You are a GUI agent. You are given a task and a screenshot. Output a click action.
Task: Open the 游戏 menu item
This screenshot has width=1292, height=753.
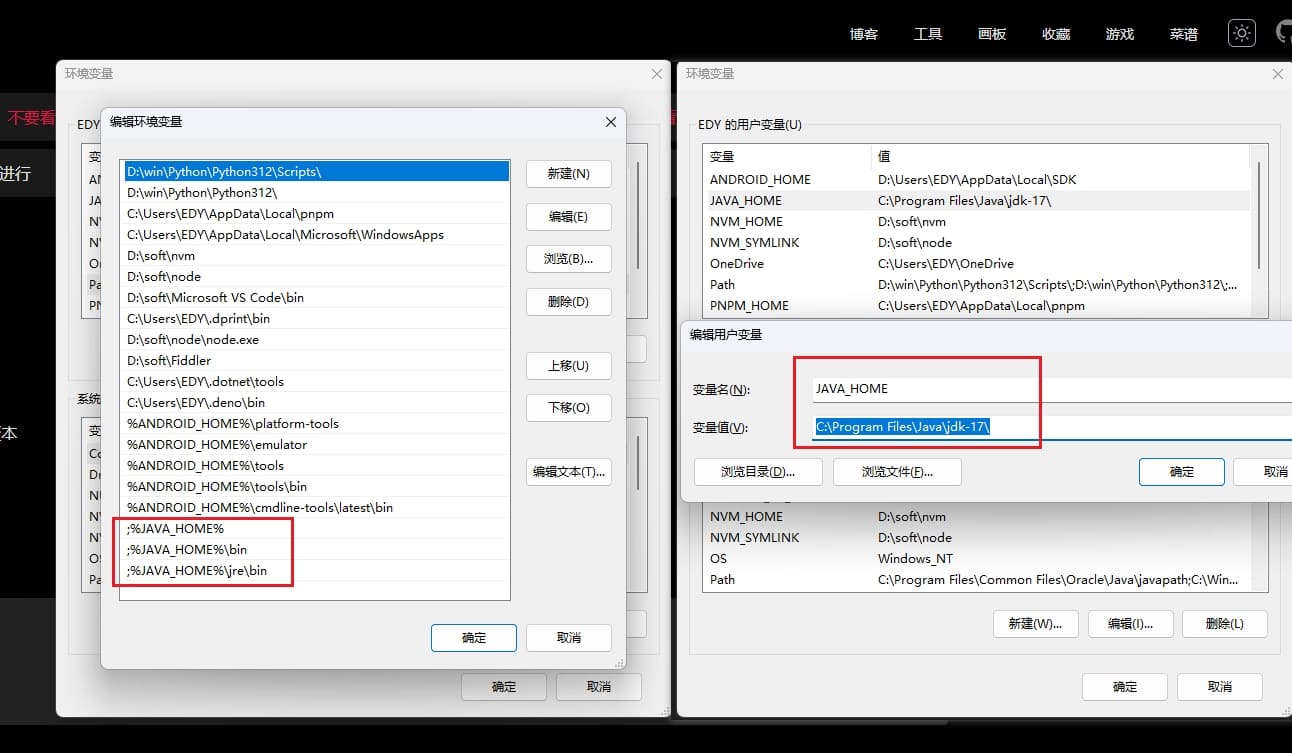point(1120,34)
